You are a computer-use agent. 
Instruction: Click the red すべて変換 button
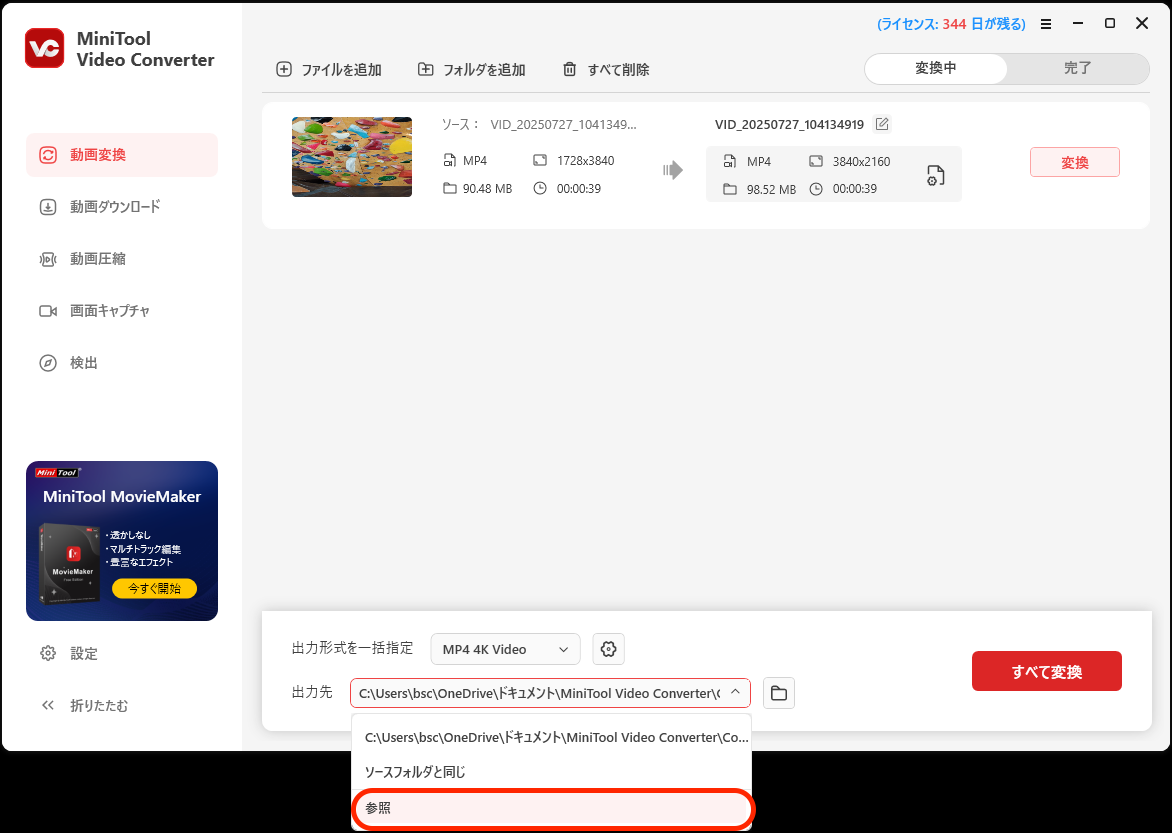coord(1046,671)
